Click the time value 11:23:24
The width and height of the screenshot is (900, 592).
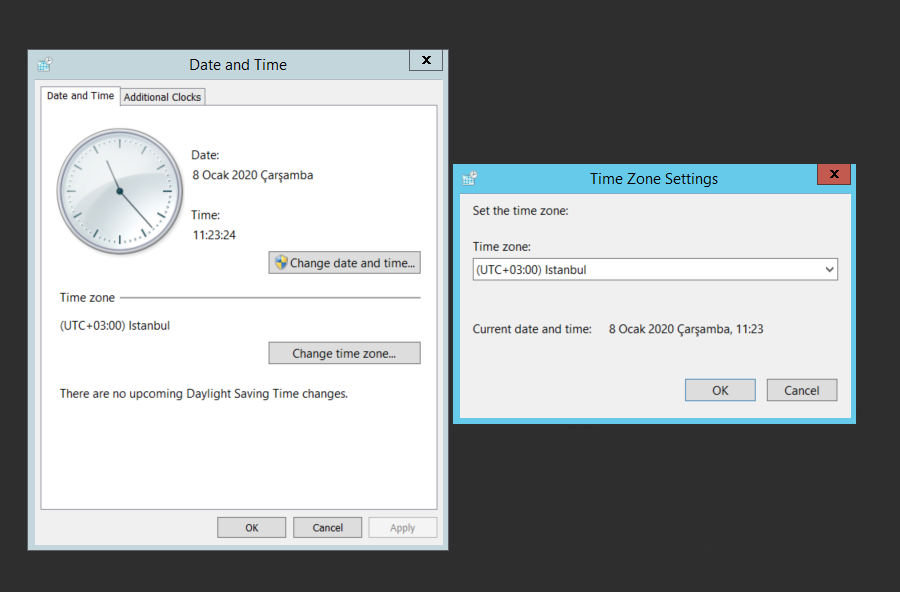click(214, 235)
